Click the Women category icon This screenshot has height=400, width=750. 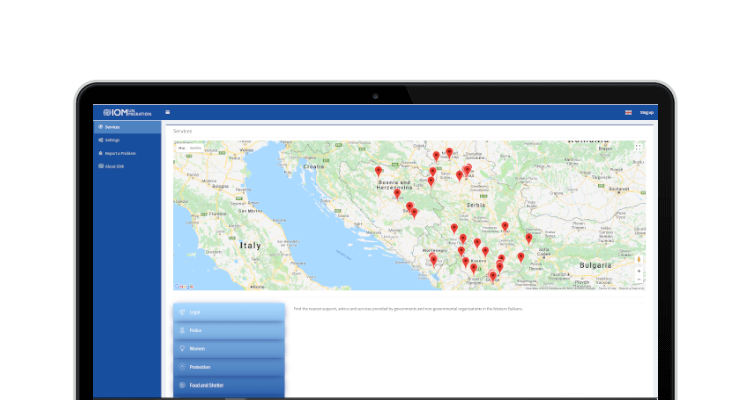coord(182,348)
